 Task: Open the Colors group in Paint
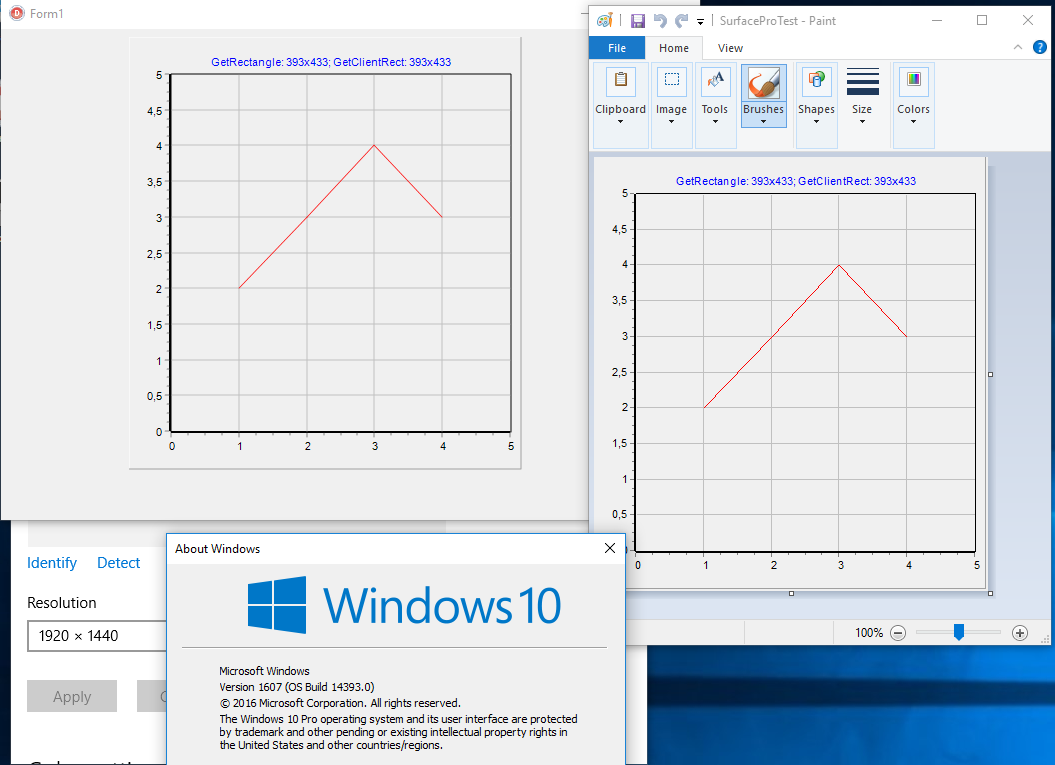pos(913,105)
